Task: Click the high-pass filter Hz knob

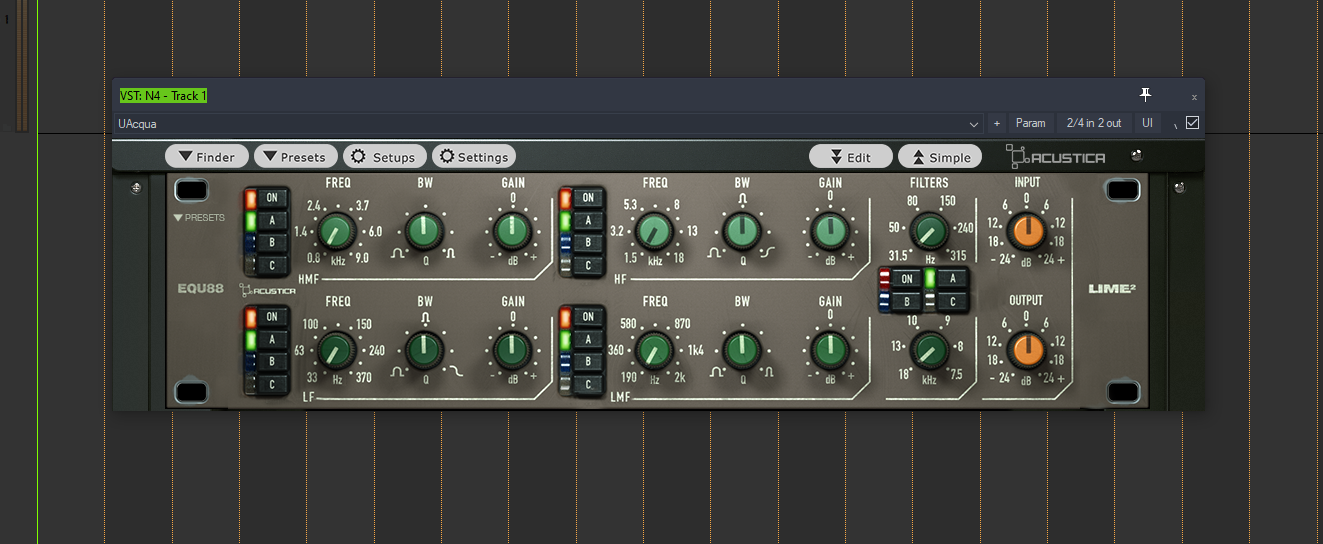Action: tap(930, 232)
